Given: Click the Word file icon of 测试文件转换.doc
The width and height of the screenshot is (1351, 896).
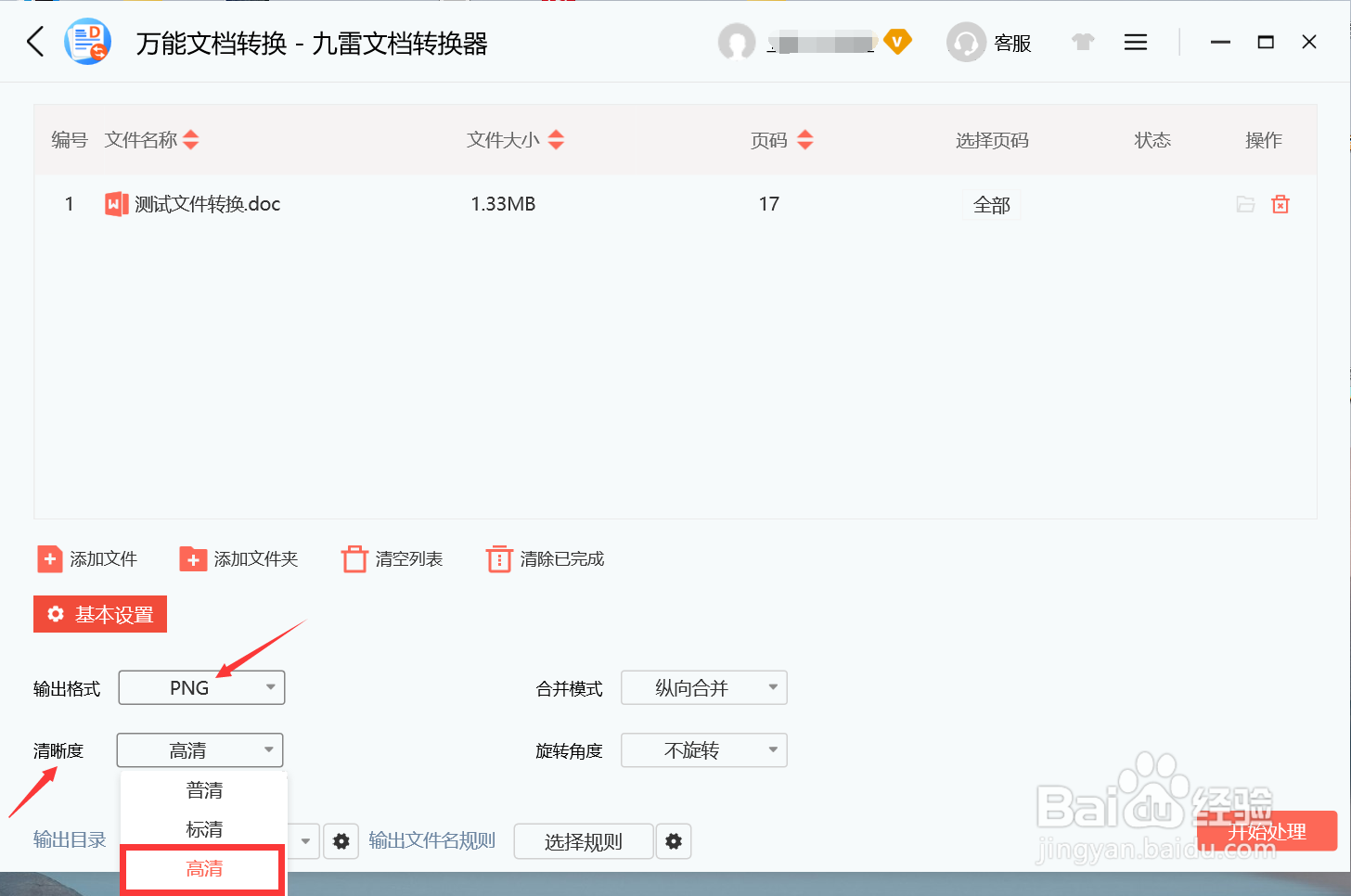Looking at the screenshot, I should tap(117, 204).
